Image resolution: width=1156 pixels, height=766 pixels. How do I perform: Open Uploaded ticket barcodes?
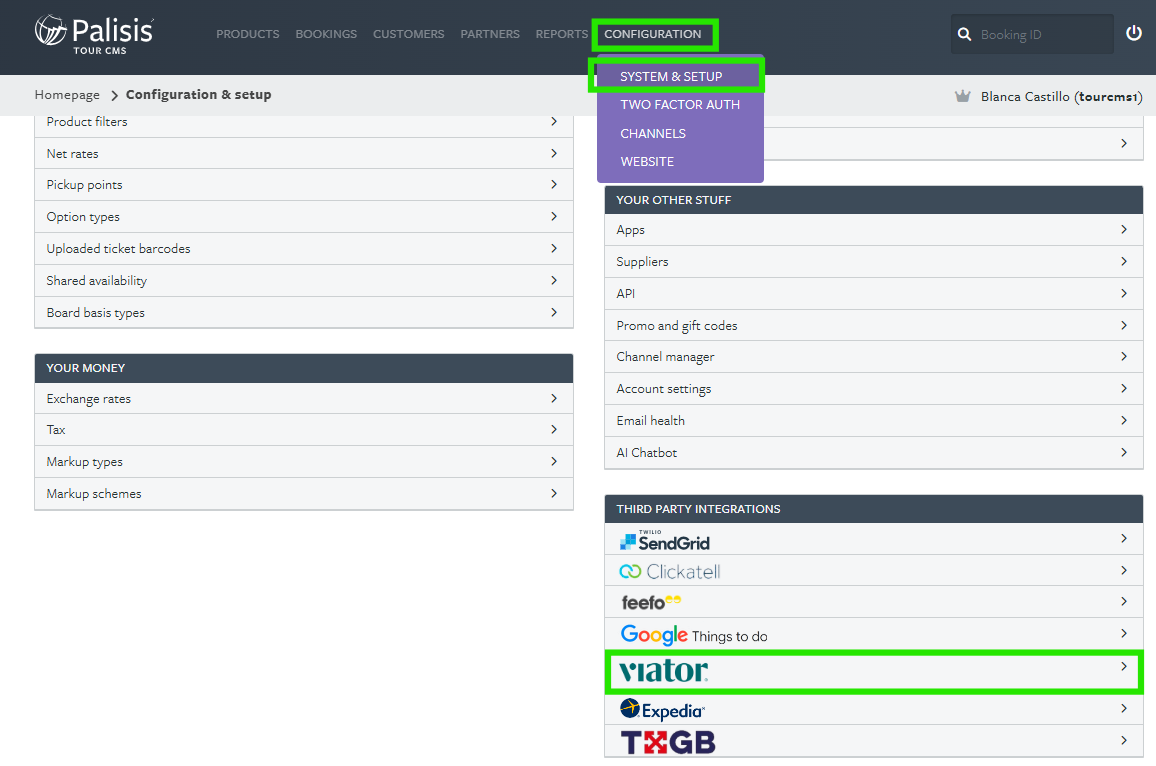coord(304,248)
